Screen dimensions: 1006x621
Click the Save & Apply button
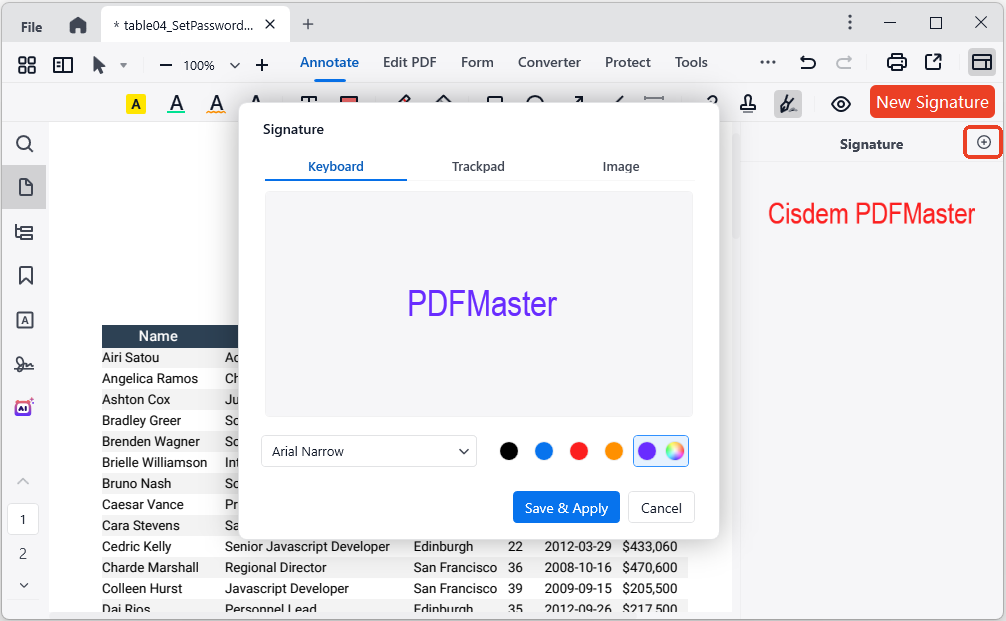(x=566, y=507)
